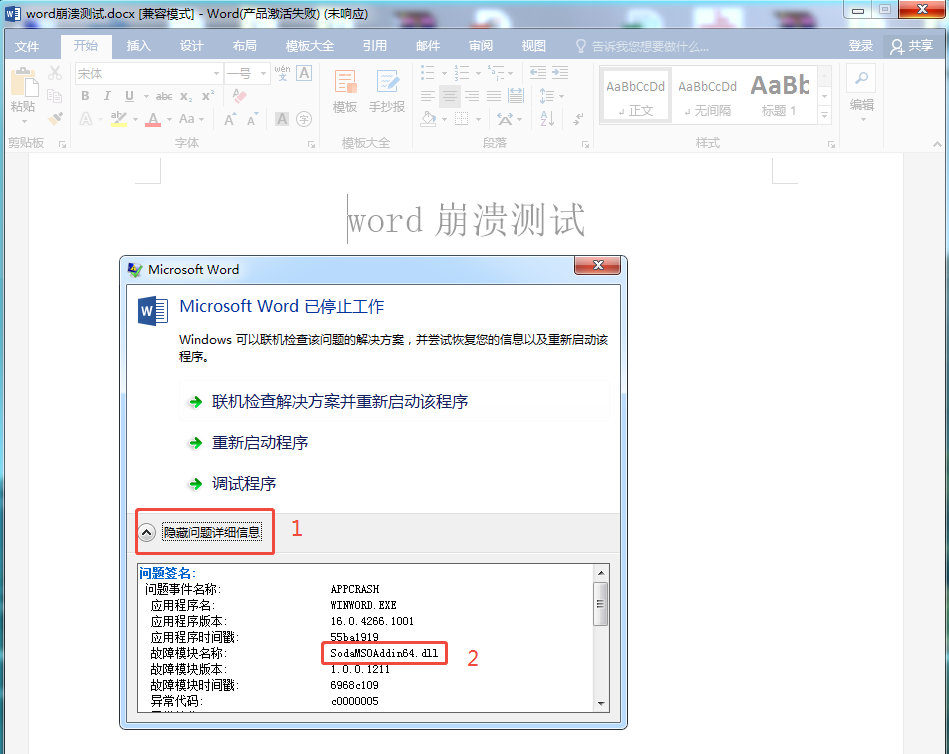Click 重新启动程序 option
This screenshot has width=949, height=754.
point(260,443)
